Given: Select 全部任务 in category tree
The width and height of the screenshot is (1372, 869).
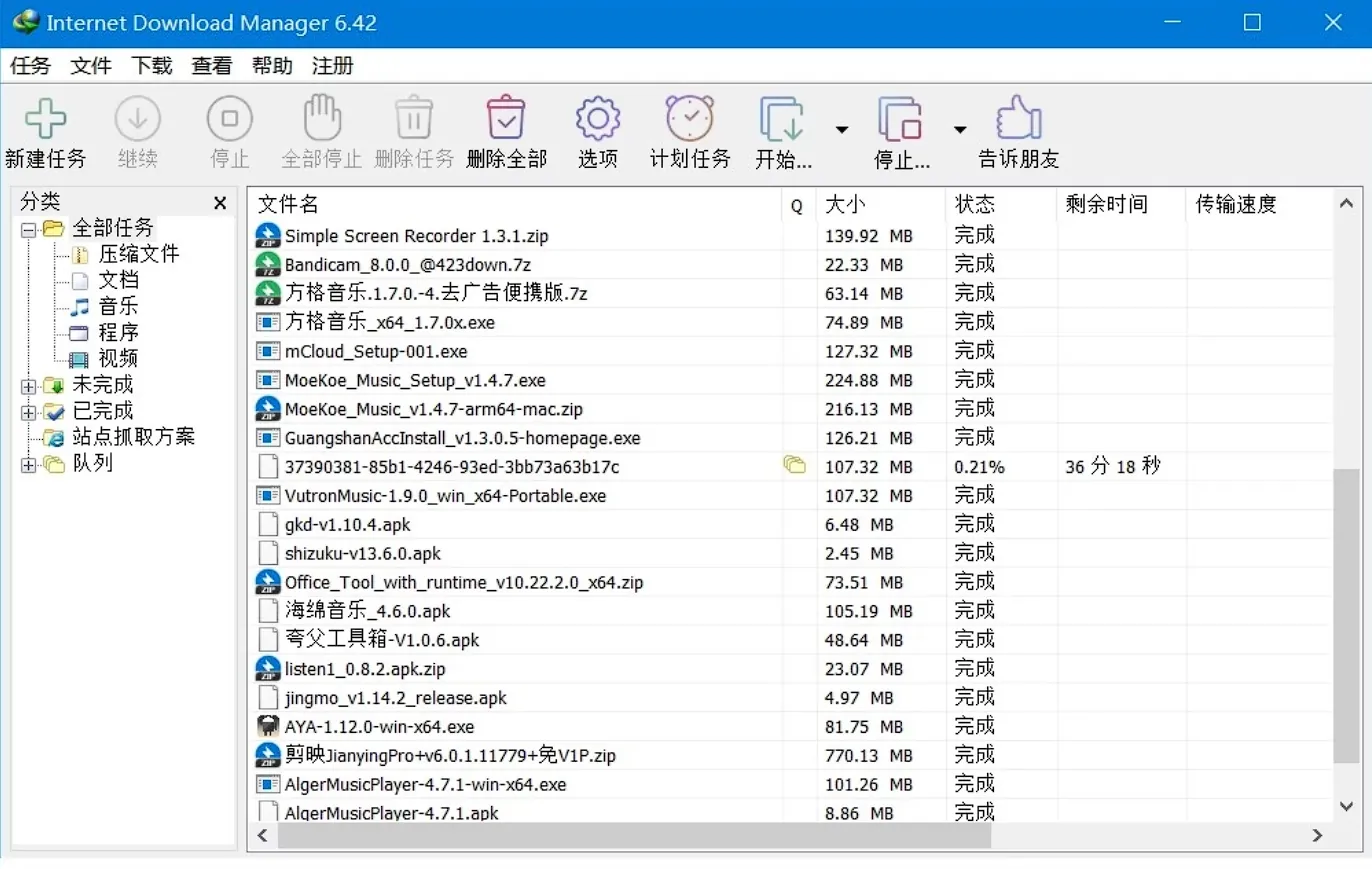Looking at the screenshot, I should pos(113,228).
